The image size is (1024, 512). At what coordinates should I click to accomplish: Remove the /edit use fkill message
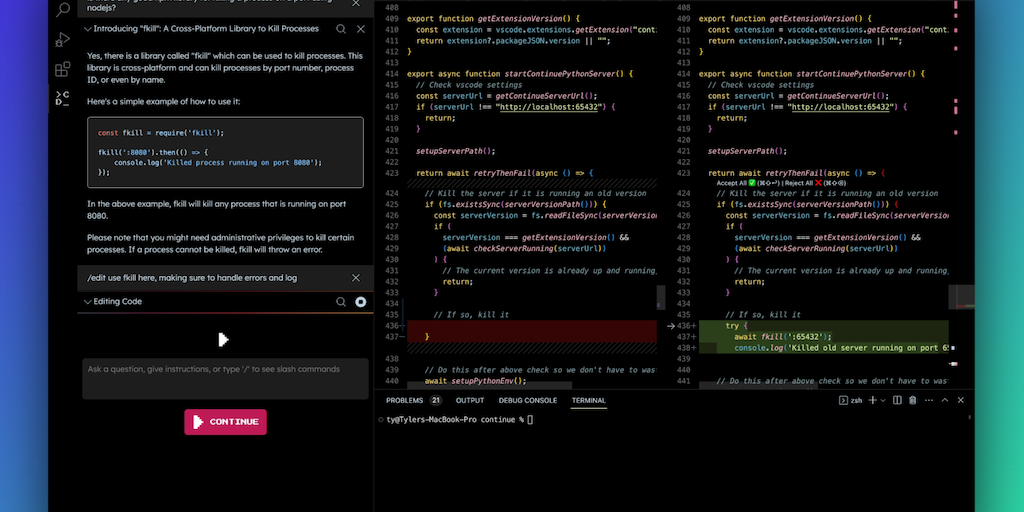tap(356, 278)
